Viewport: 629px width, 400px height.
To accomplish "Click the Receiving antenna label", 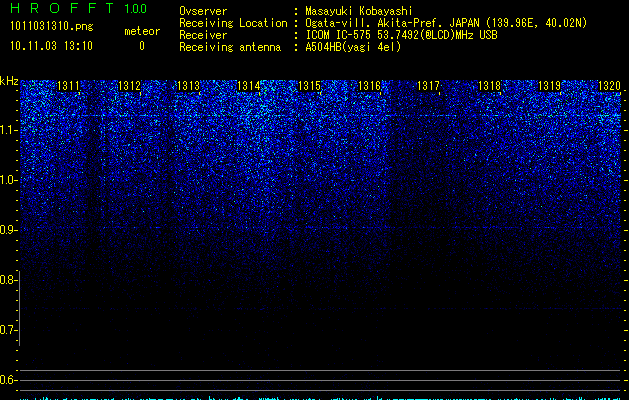I will pyautogui.click(x=230, y=47).
